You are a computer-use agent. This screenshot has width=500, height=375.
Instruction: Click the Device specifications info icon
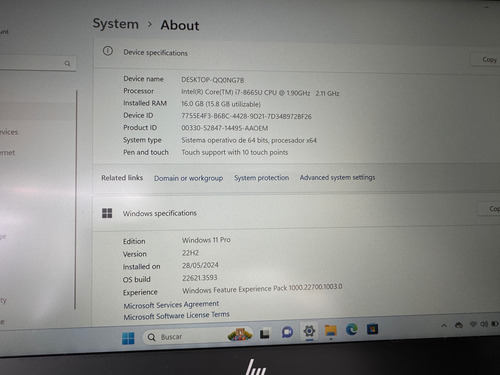(x=108, y=51)
